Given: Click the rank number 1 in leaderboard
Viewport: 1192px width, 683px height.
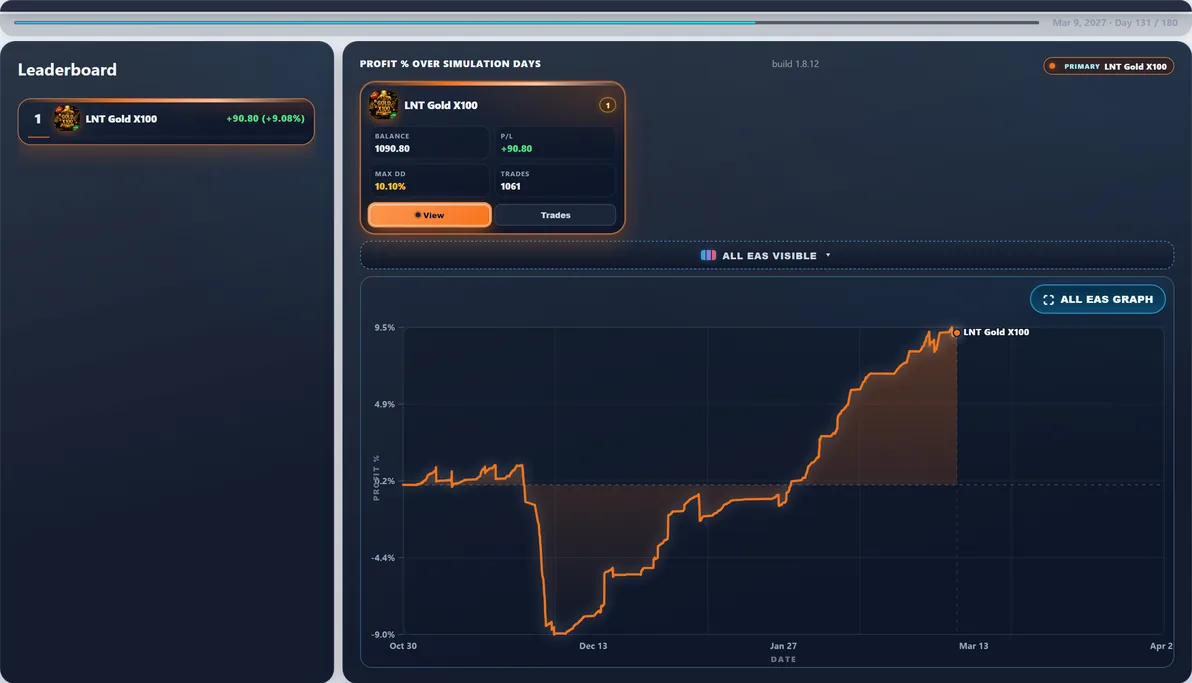Looking at the screenshot, I should (37, 119).
